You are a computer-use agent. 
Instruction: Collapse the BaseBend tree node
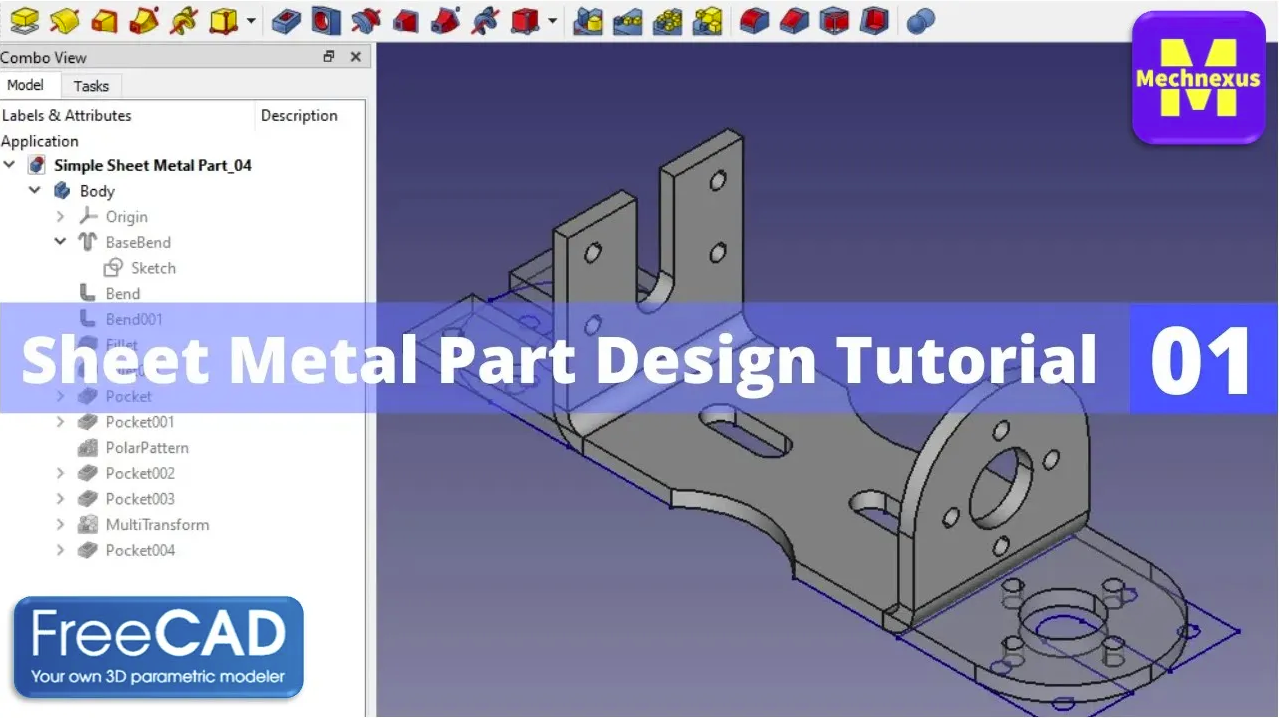(60, 241)
